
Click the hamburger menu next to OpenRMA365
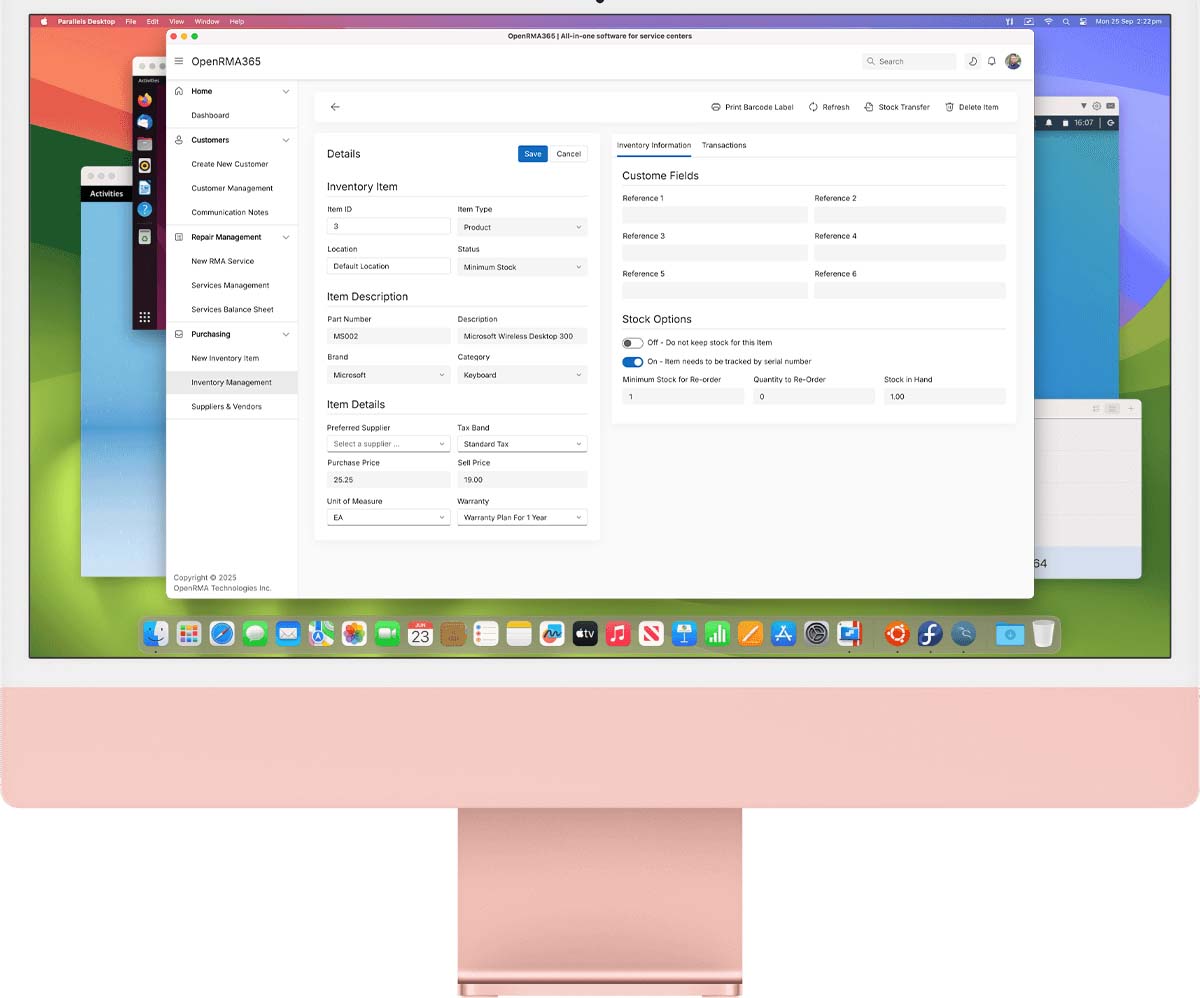(x=178, y=60)
